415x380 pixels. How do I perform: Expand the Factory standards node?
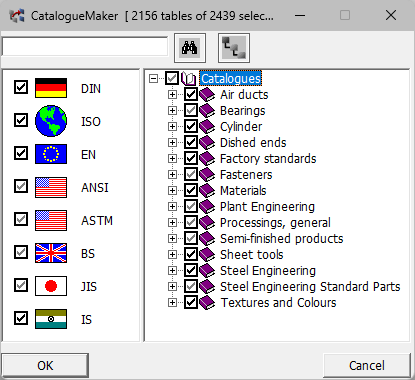tap(172, 159)
